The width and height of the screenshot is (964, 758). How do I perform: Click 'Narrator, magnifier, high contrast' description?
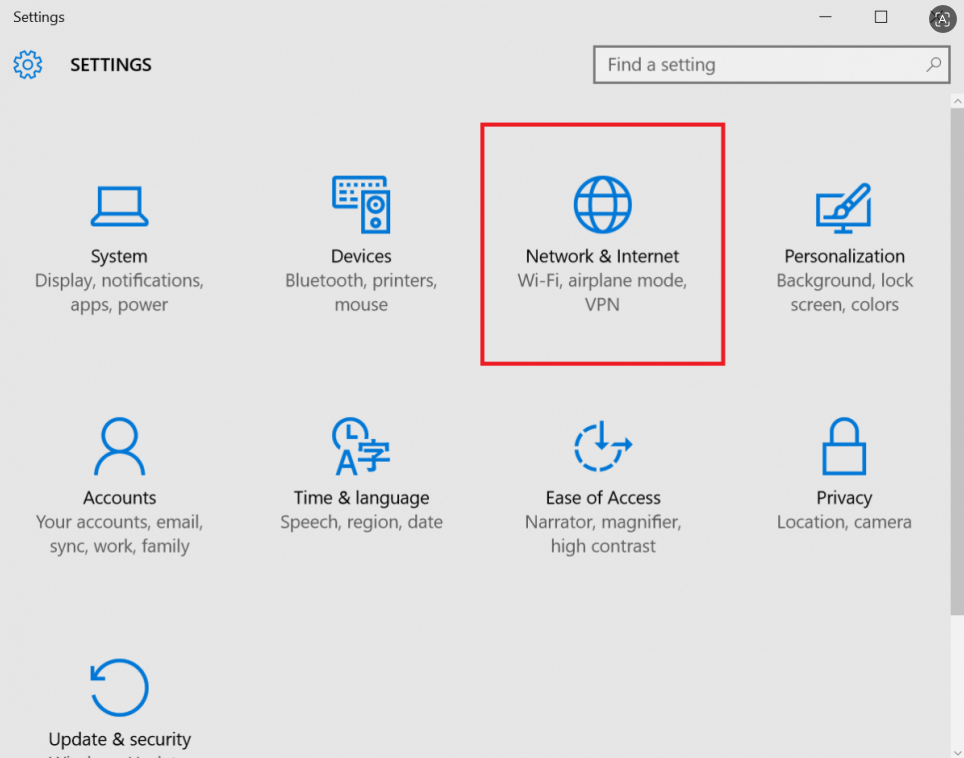coord(602,534)
